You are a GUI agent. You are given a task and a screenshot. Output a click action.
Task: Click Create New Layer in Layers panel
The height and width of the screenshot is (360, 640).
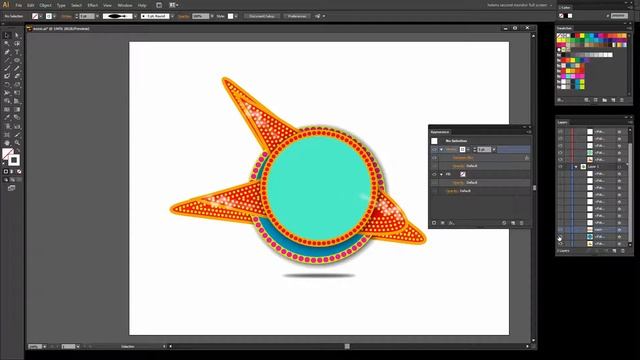tap(614, 251)
